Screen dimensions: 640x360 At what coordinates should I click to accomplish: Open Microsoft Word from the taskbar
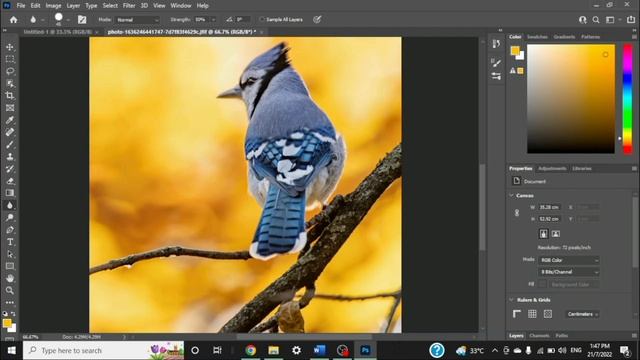point(320,350)
